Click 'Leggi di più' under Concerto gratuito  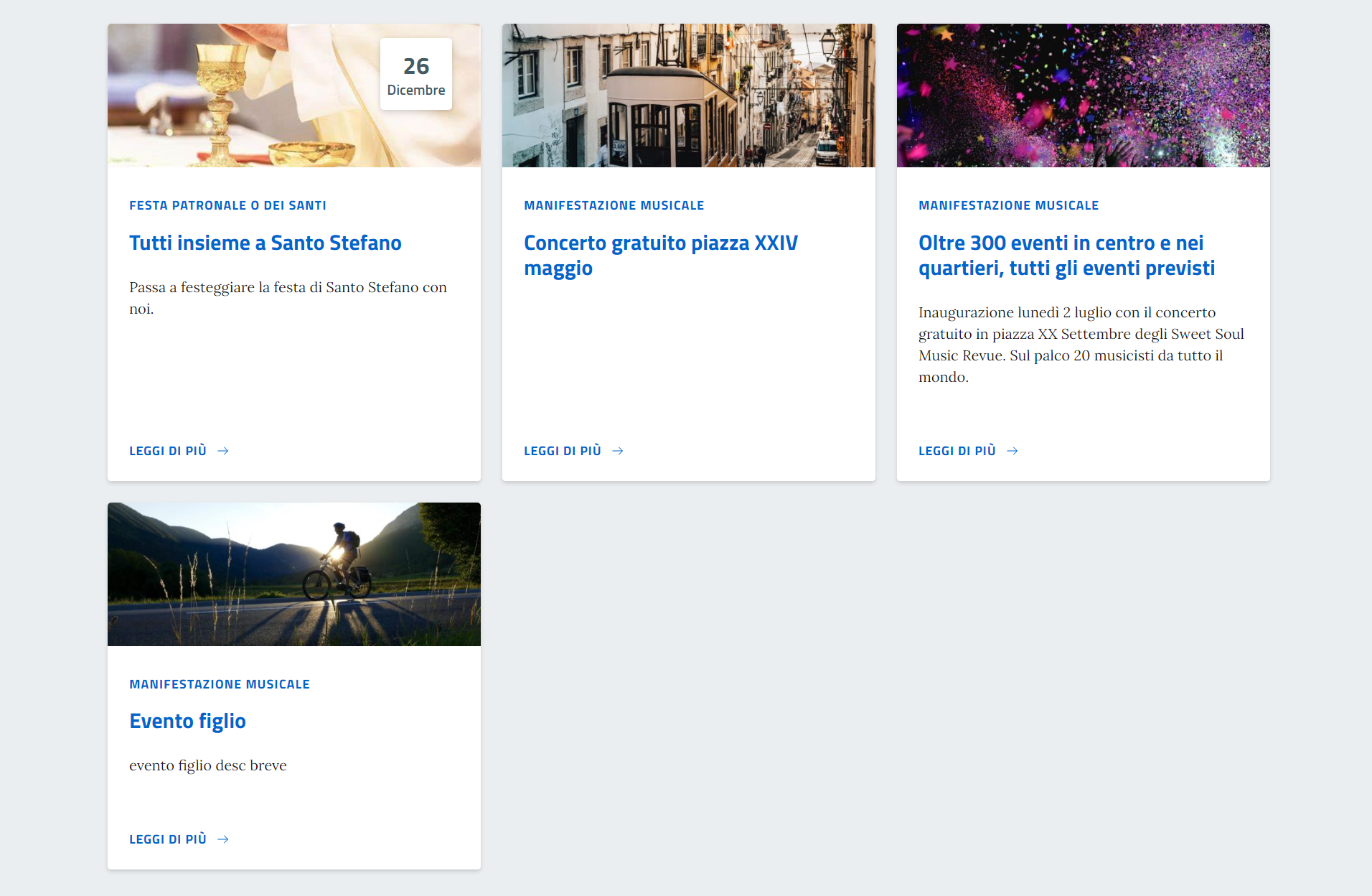tap(563, 451)
